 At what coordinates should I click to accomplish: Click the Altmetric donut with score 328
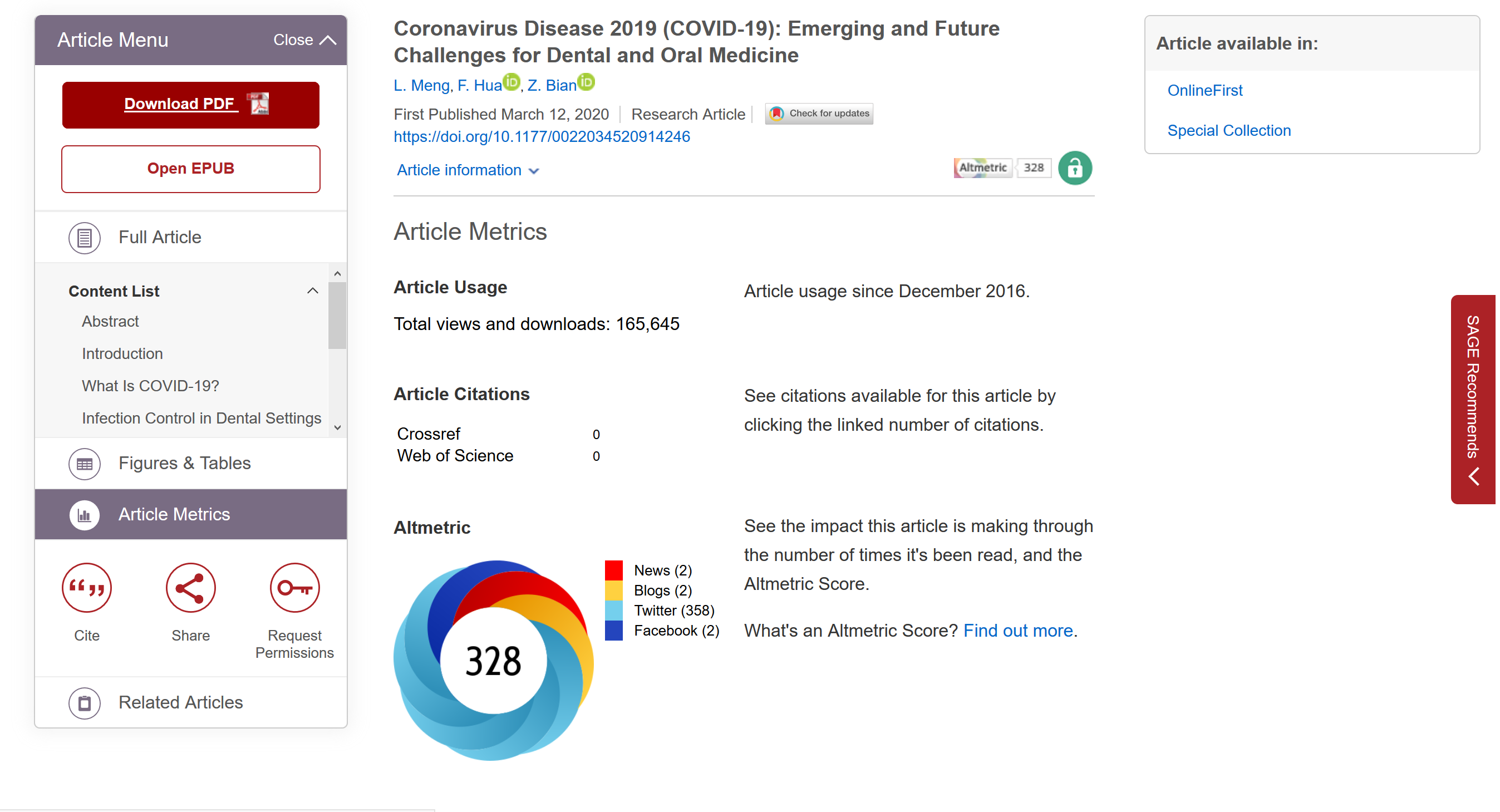pos(493,660)
